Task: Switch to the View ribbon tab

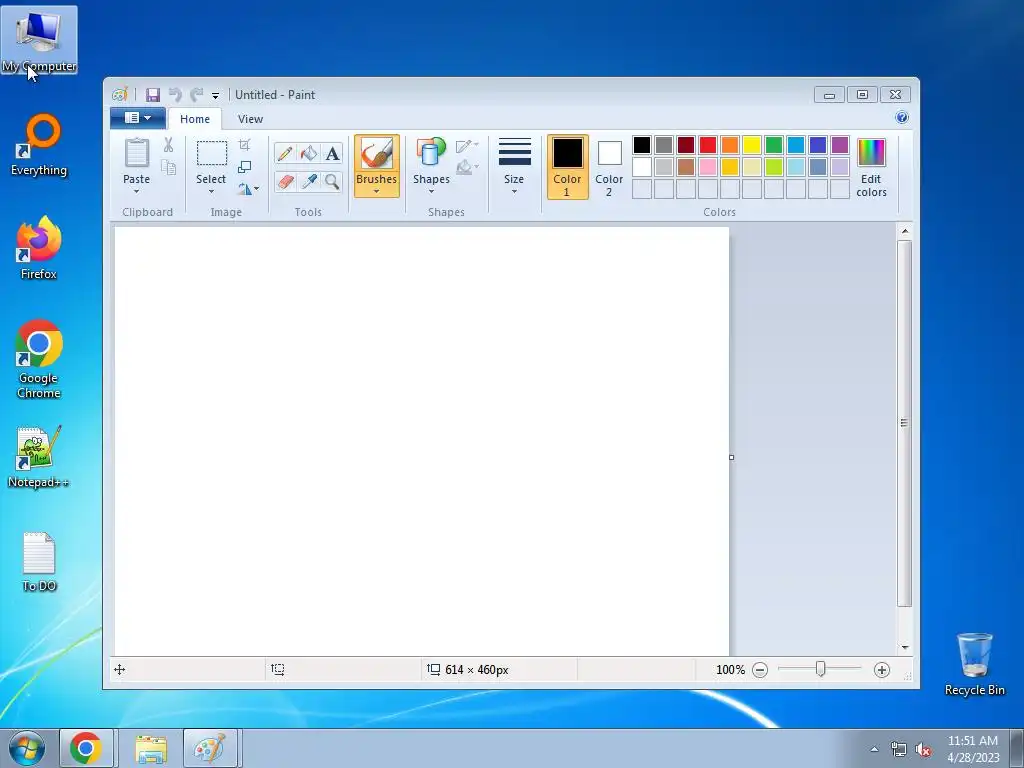Action: point(250,119)
